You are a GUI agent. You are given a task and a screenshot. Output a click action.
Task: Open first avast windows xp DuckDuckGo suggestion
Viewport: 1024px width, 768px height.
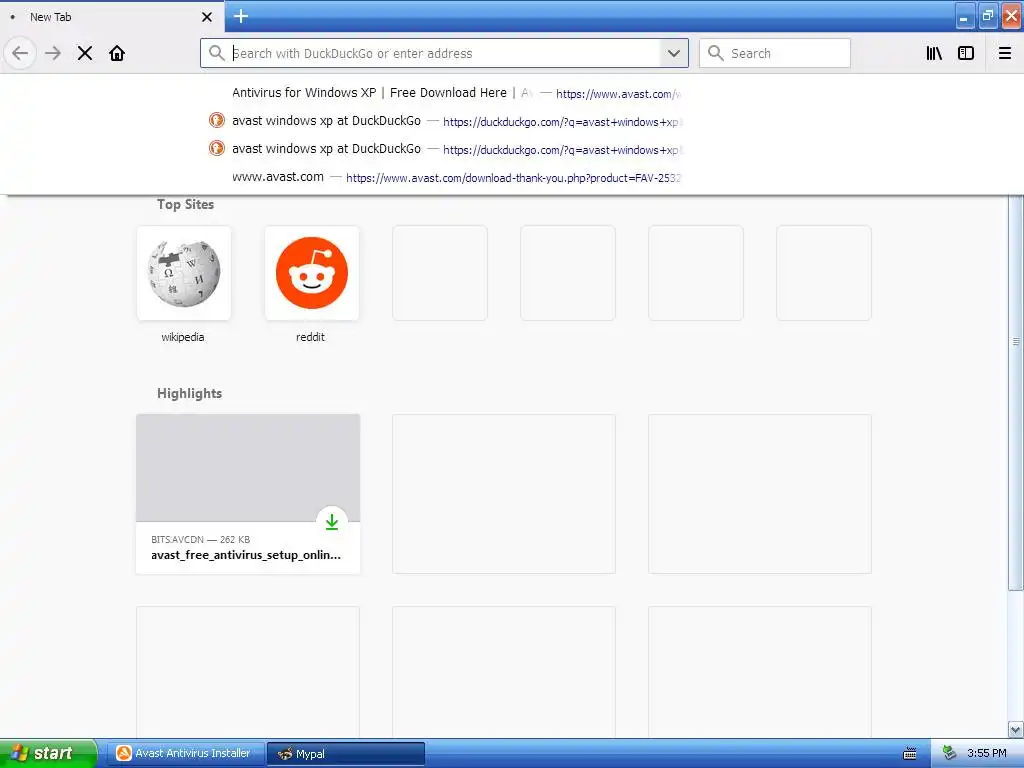(x=444, y=121)
